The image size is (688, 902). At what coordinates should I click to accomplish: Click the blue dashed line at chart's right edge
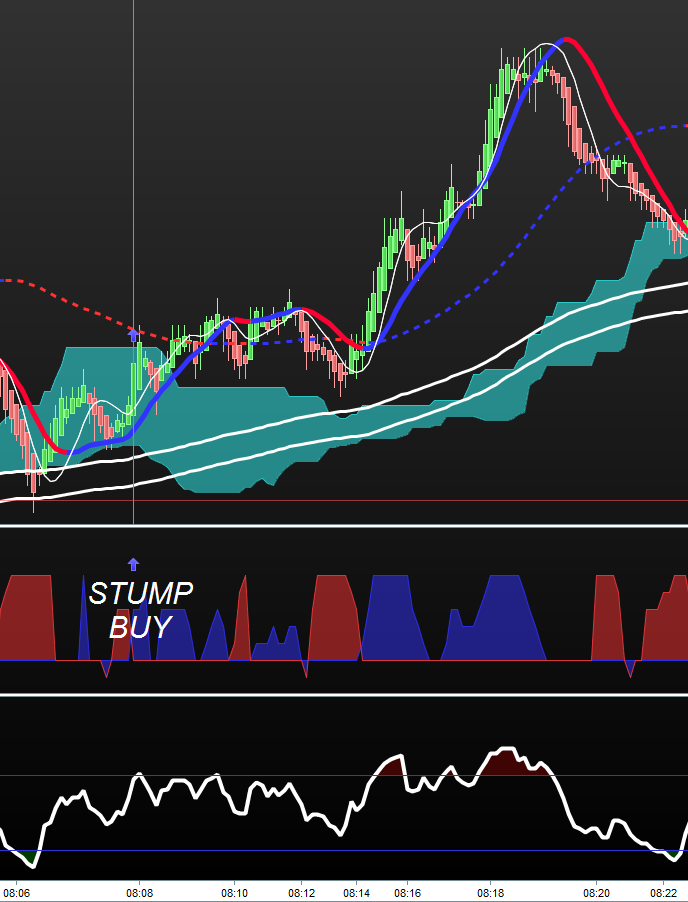670,127
